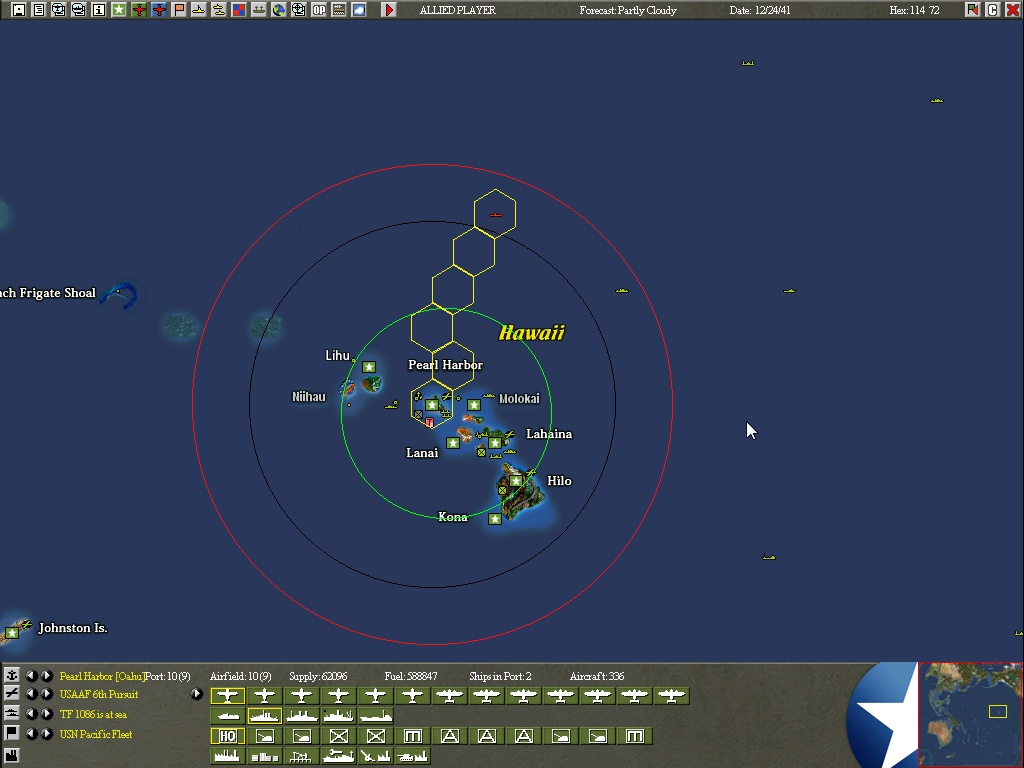Open the USAAF 6th Pursuit label
Screen dimensions: 1024x768
[x=99, y=694]
